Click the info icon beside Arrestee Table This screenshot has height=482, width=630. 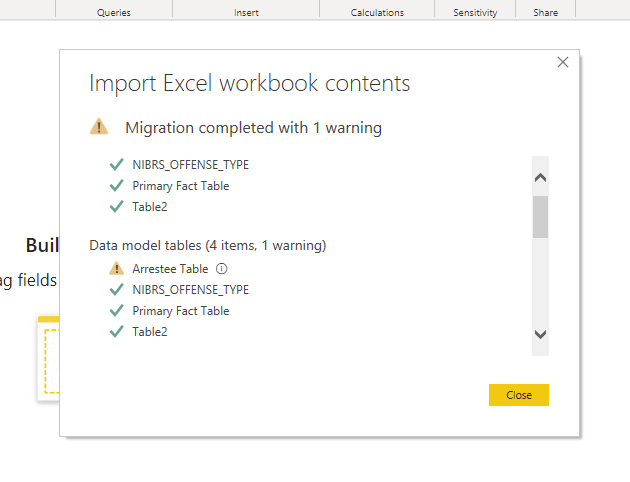tap(221, 269)
